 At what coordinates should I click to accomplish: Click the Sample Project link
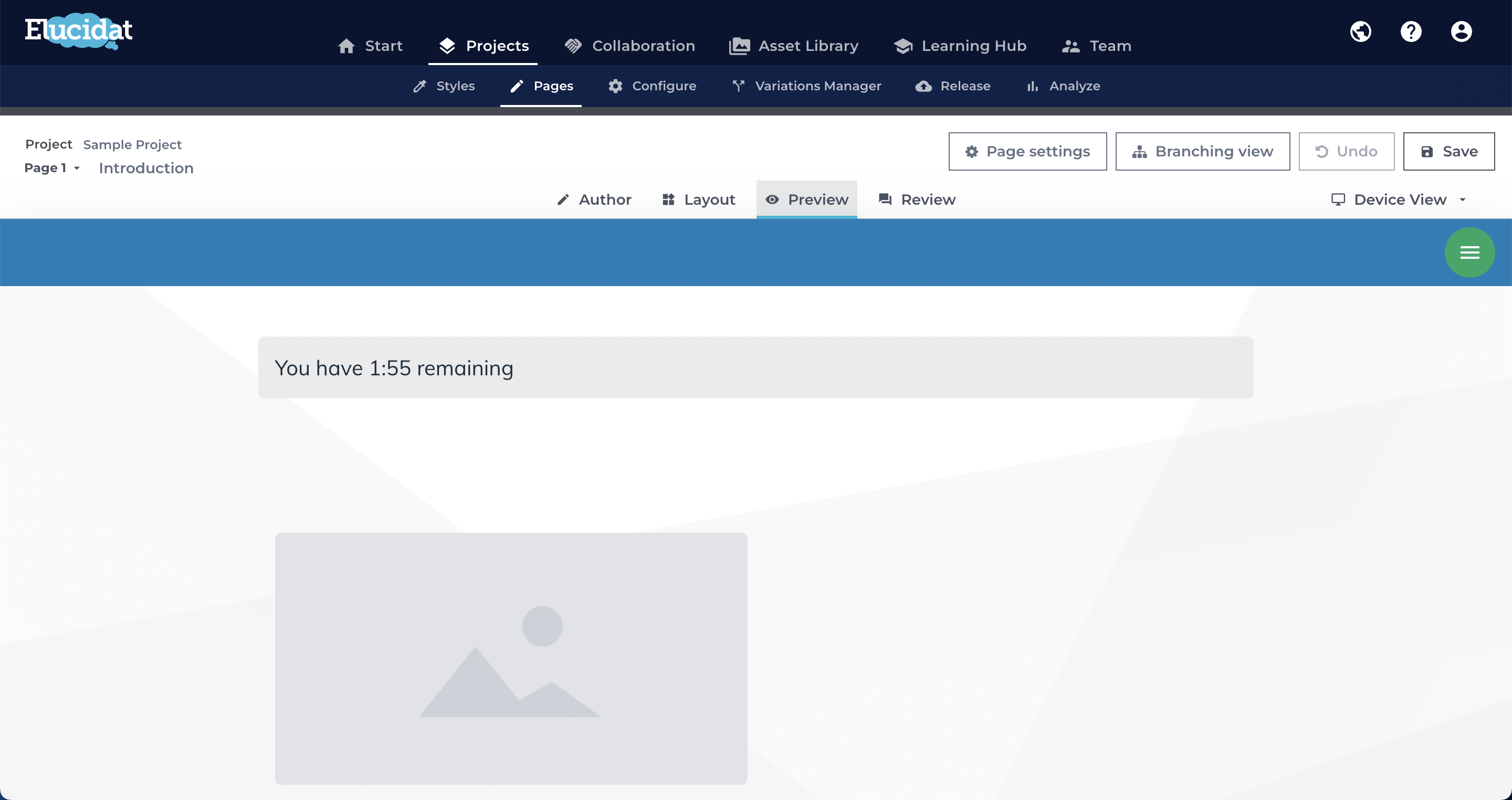coord(132,144)
